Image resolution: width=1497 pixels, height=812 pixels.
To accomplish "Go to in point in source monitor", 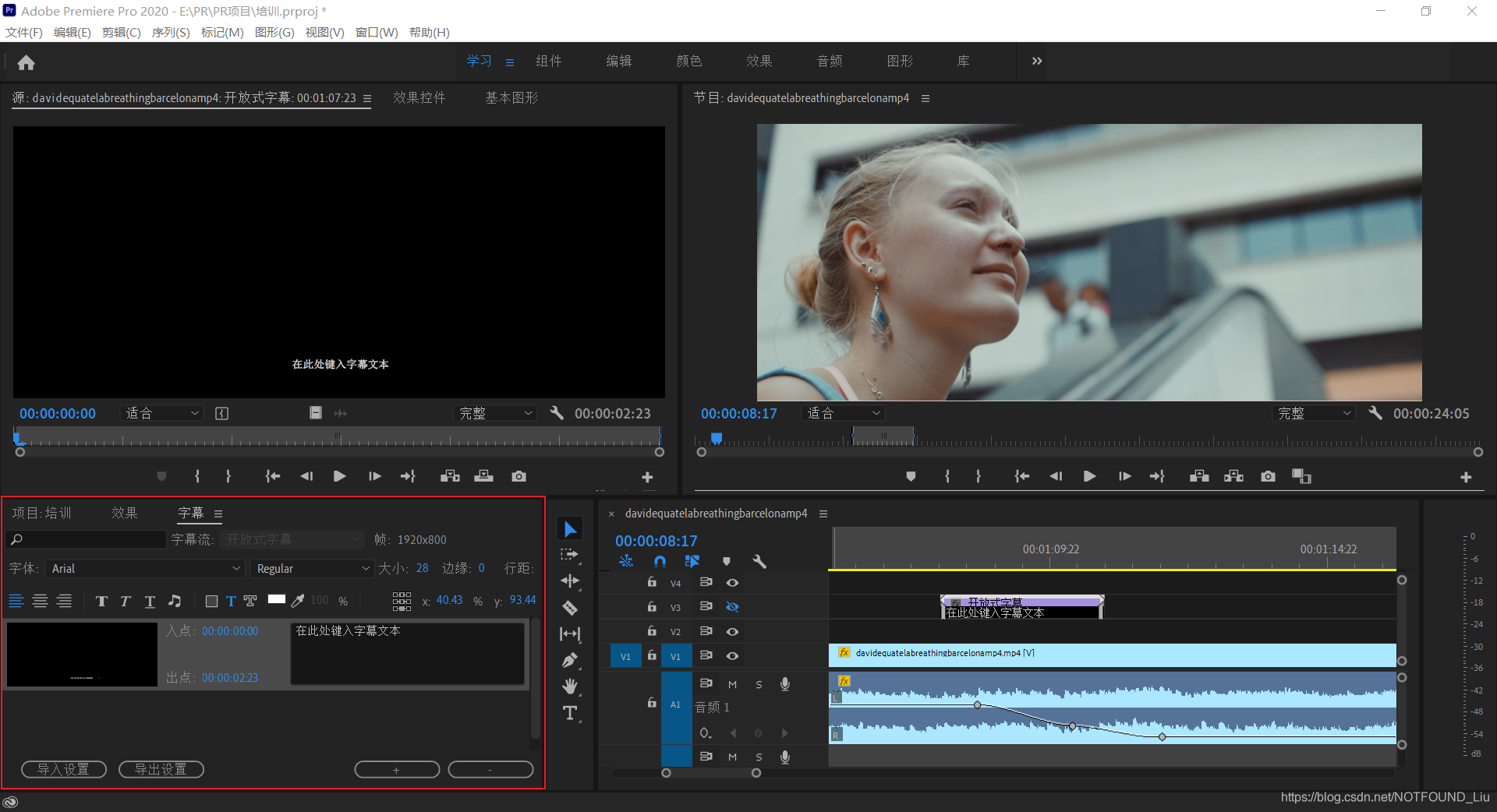I will (272, 476).
